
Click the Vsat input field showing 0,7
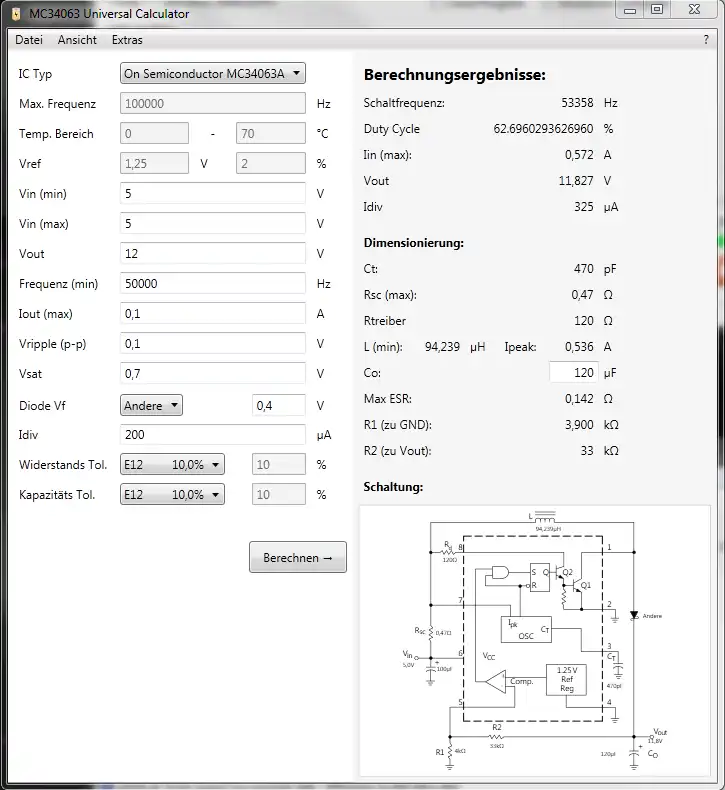pyautogui.click(x=213, y=374)
